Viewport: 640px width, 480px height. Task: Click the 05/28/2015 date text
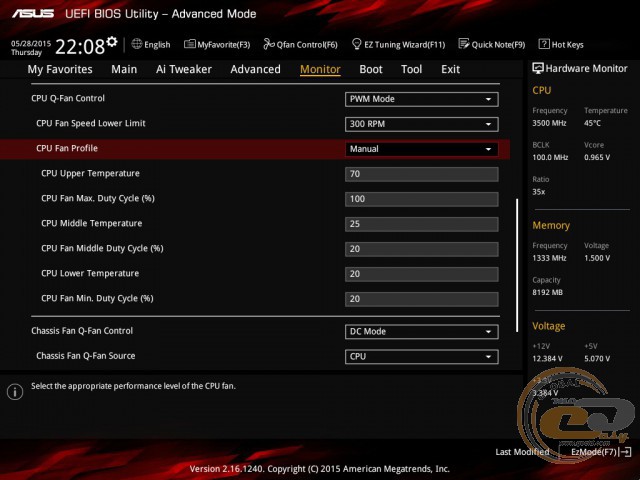[31, 43]
